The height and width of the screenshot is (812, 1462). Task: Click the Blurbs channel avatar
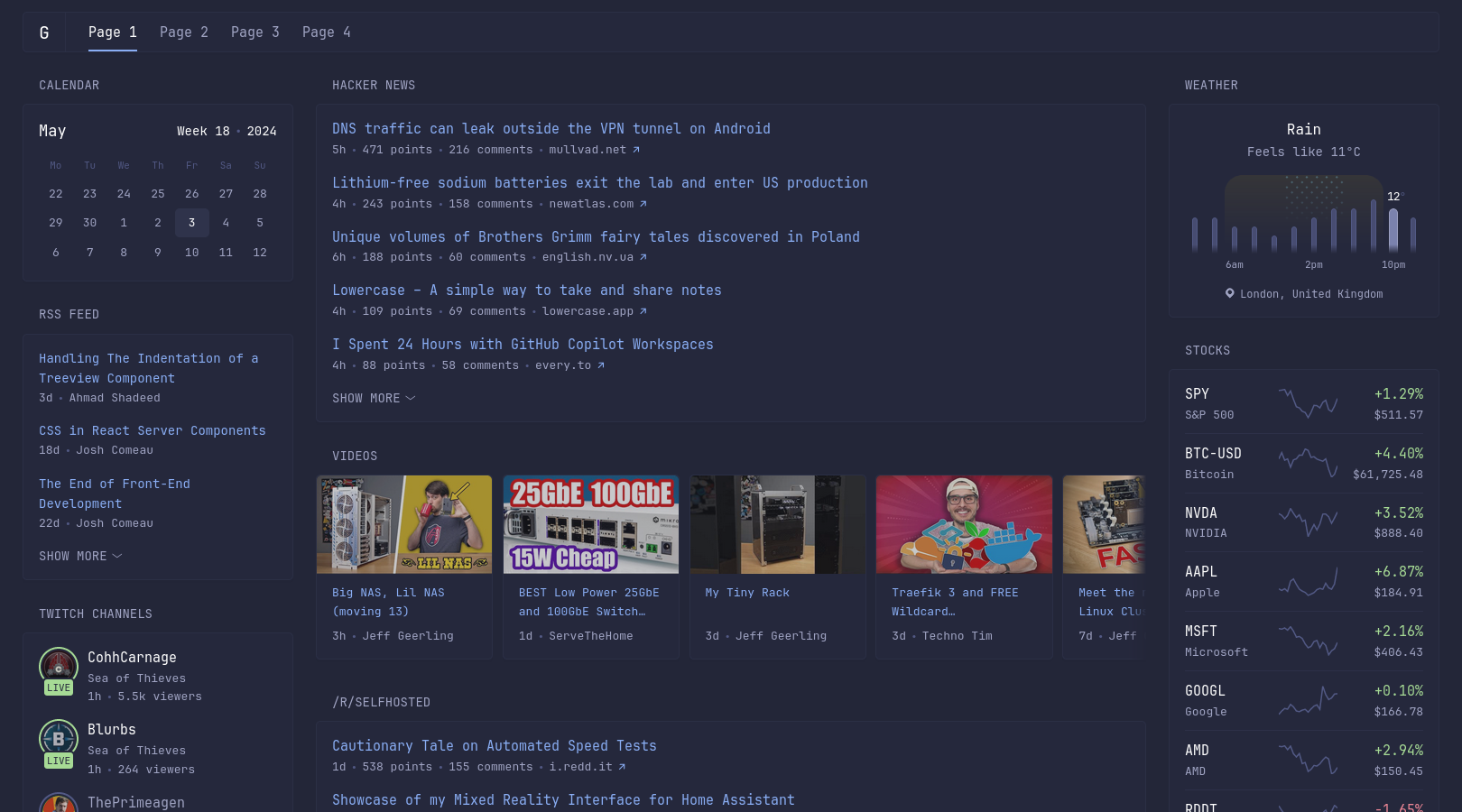(58, 741)
